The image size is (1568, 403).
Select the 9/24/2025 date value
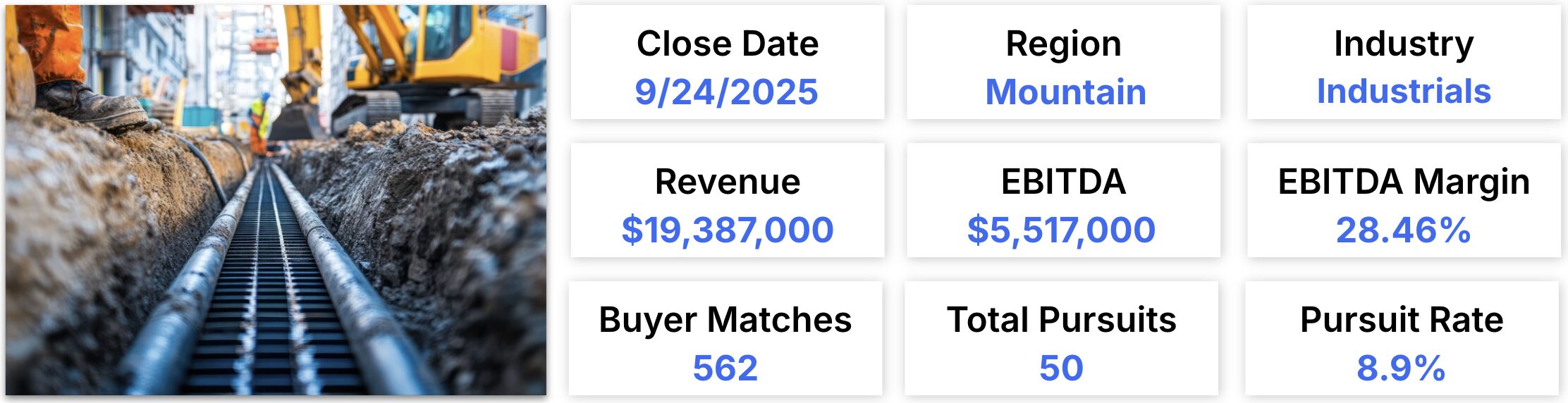[x=726, y=92]
